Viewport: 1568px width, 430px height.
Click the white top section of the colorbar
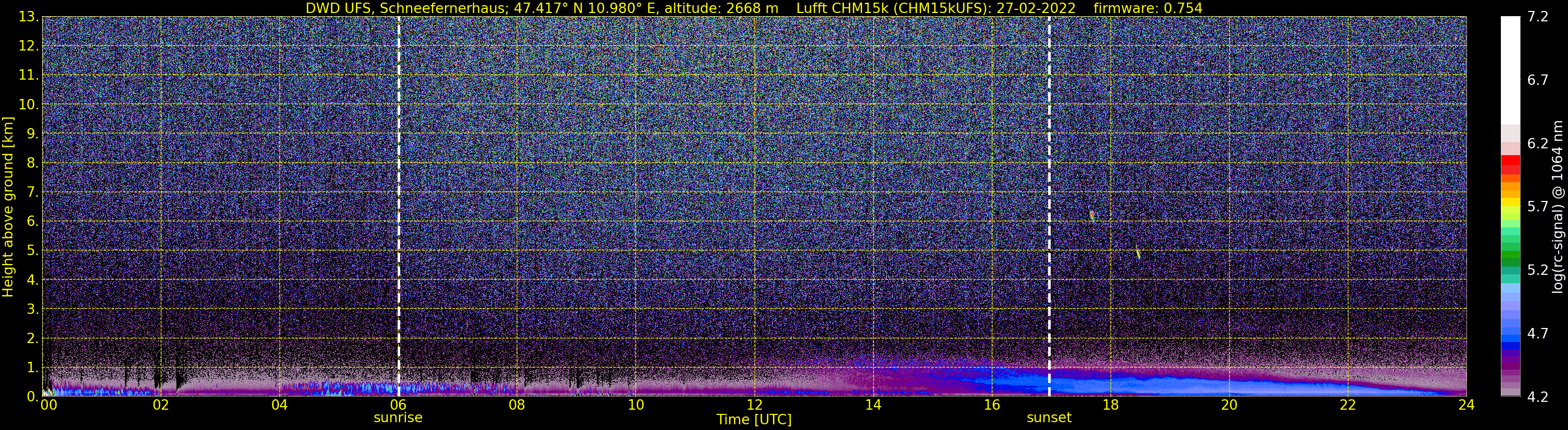pyautogui.click(x=1510, y=70)
